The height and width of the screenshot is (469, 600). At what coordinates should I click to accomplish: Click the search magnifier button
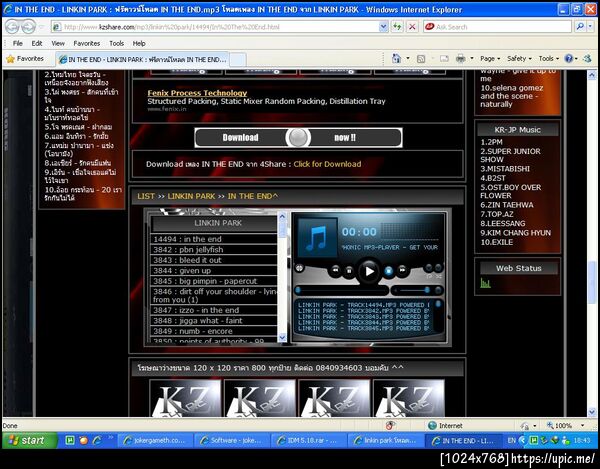point(580,27)
